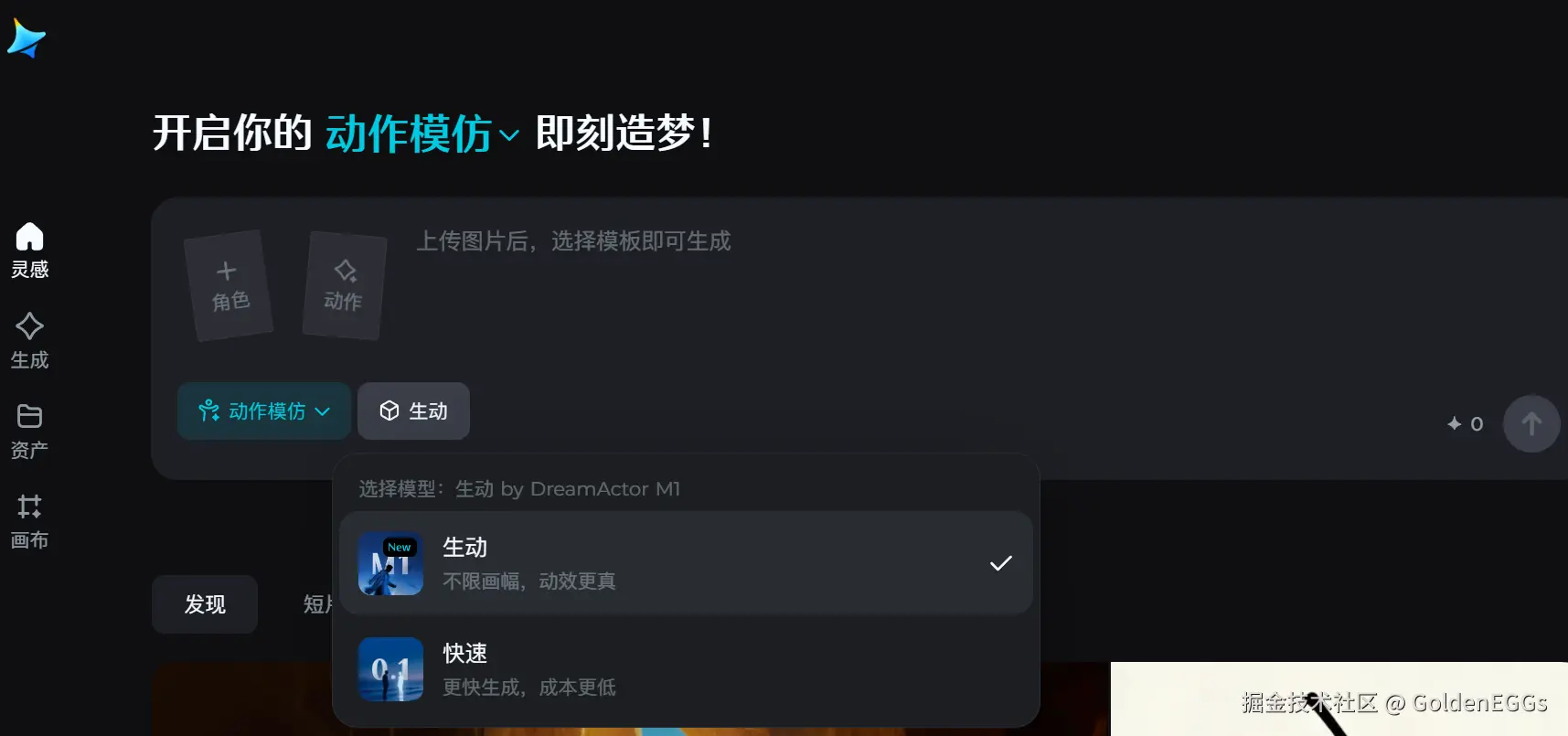
Task: Click the prompt text placeholder area
Action: pos(573,241)
